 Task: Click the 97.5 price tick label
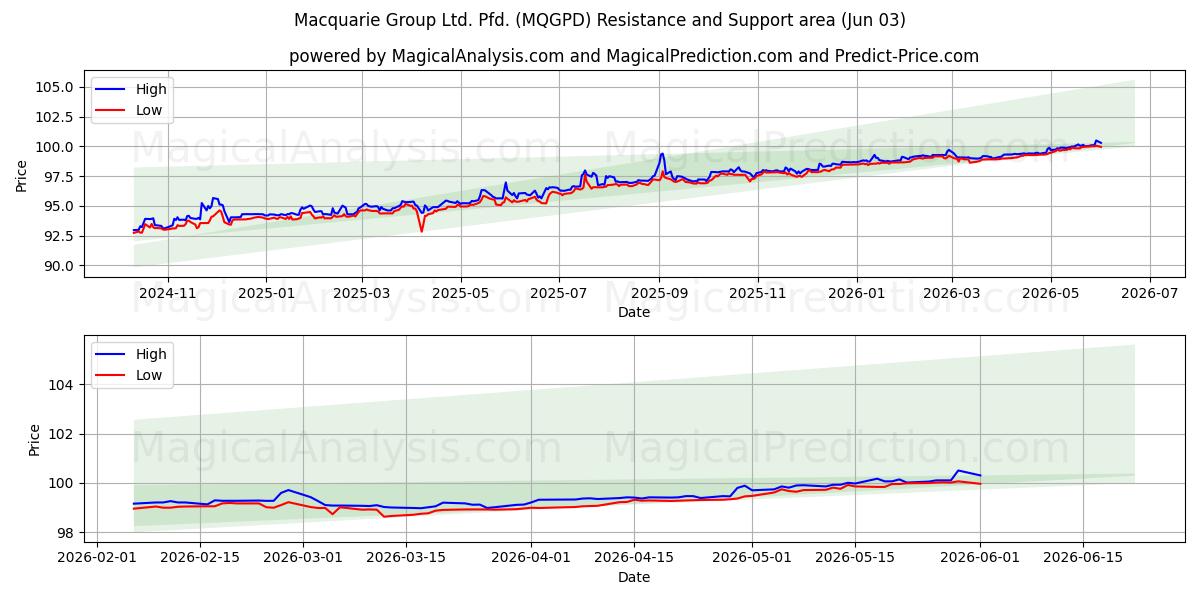pos(56,177)
